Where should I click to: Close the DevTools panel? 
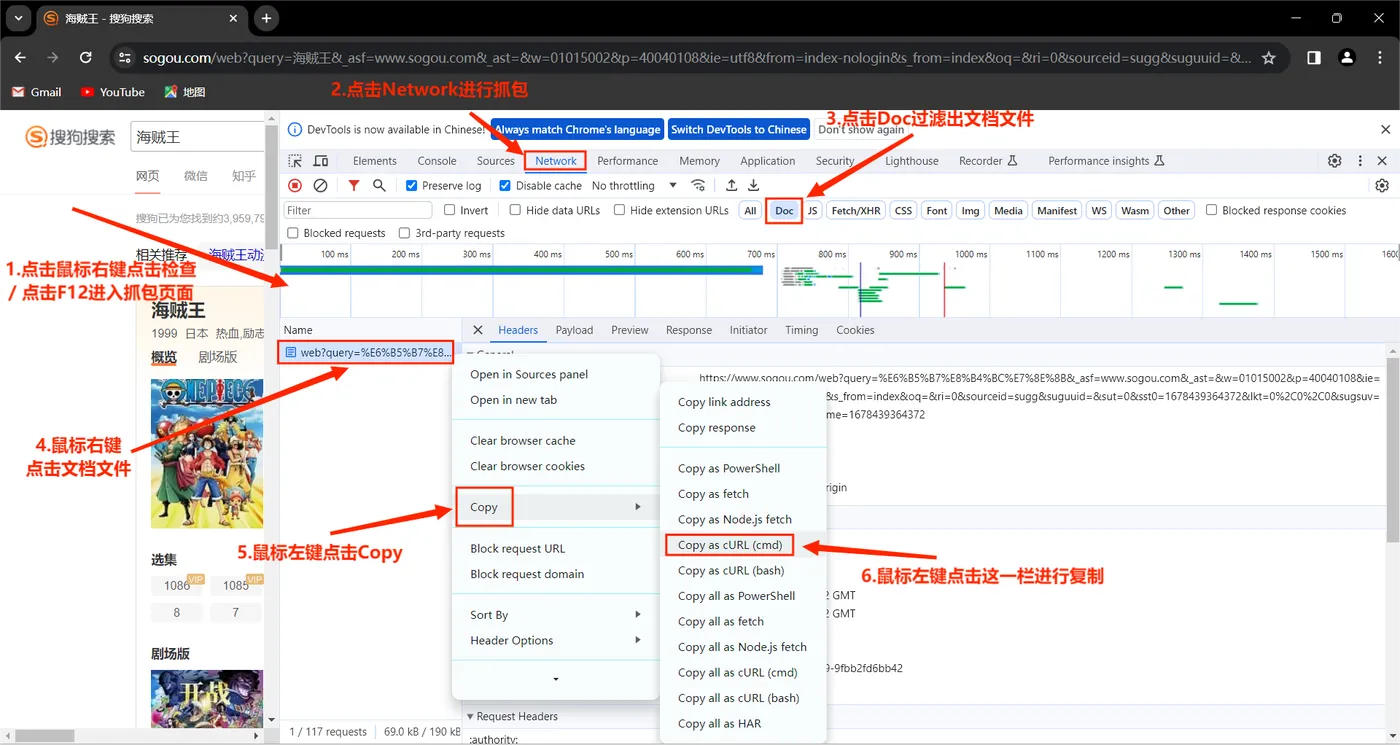click(x=1382, y=161)
